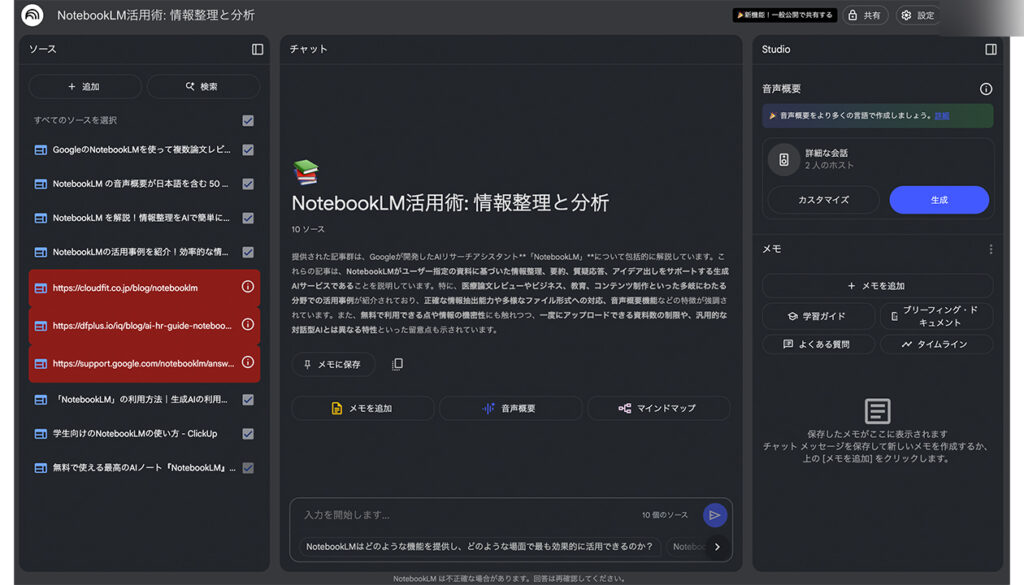Open https://cloudfit.co.jp/blog/notebooklm source

tap(125, 288)
